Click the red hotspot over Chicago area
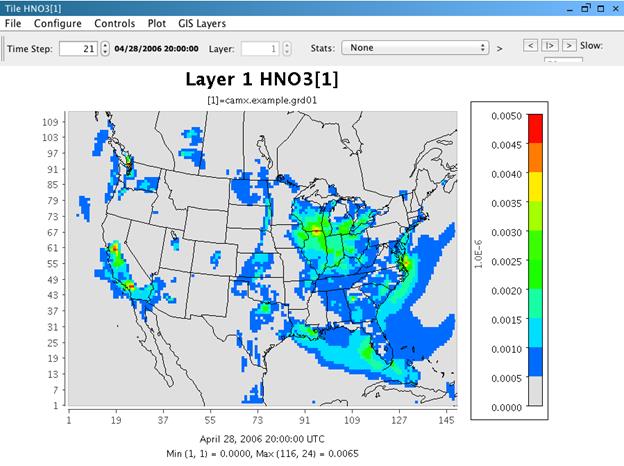Image resolution: width=624 pixels, height=466 pixels. click(x=316, y=230)
